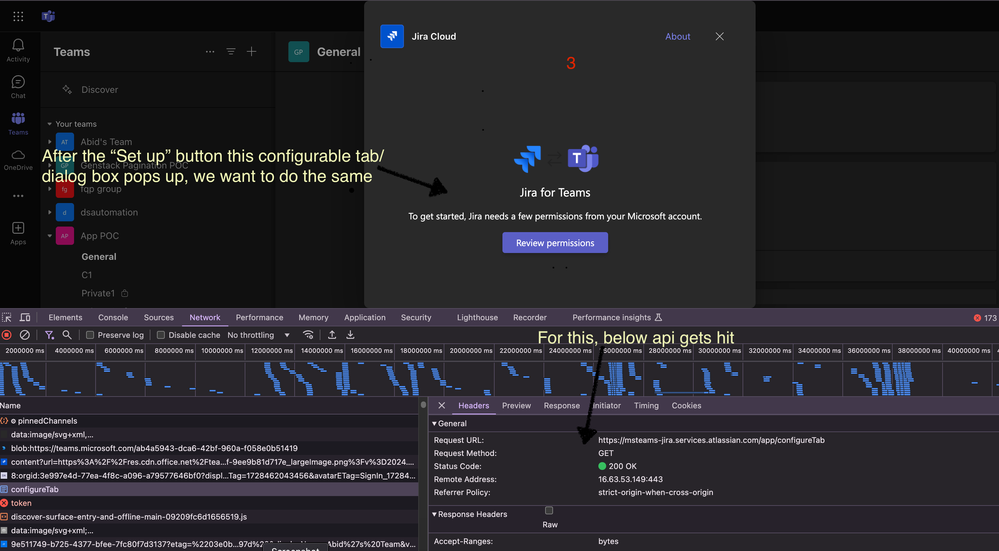The height and width of the screenshot is (551, 999).
Task: Enable the Disable cache checkbox
Action: pos(161,335)
